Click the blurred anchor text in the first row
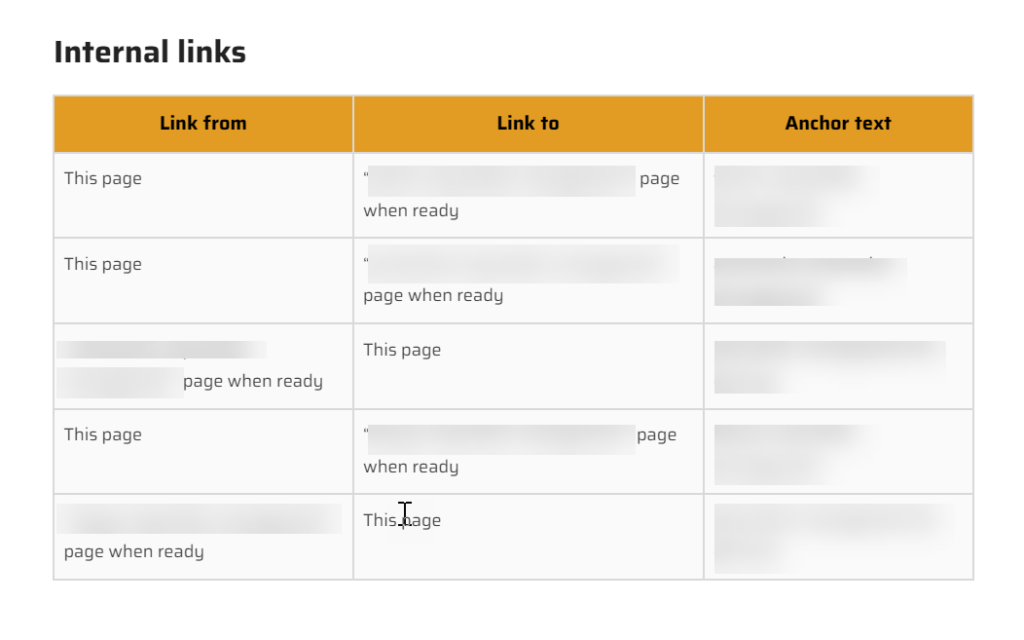 796,196
